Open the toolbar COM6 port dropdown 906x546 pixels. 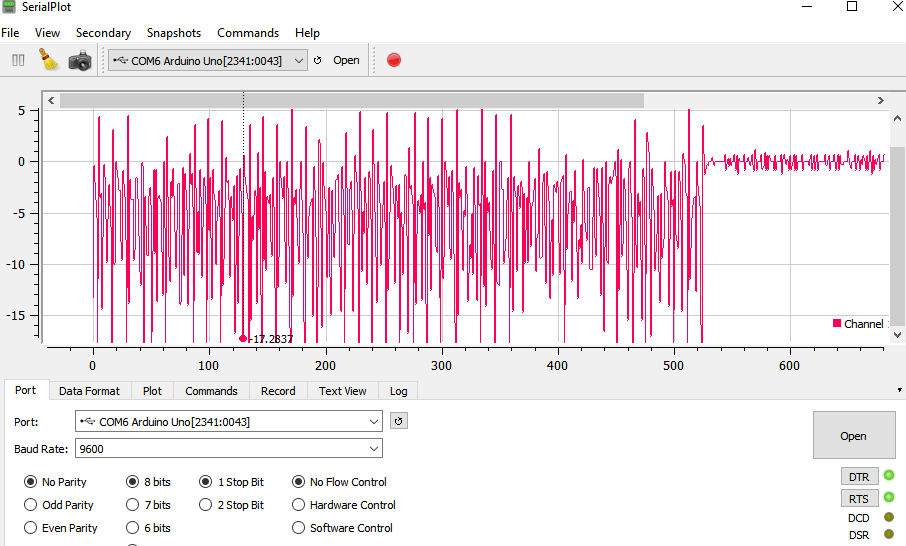coord(299,60)
